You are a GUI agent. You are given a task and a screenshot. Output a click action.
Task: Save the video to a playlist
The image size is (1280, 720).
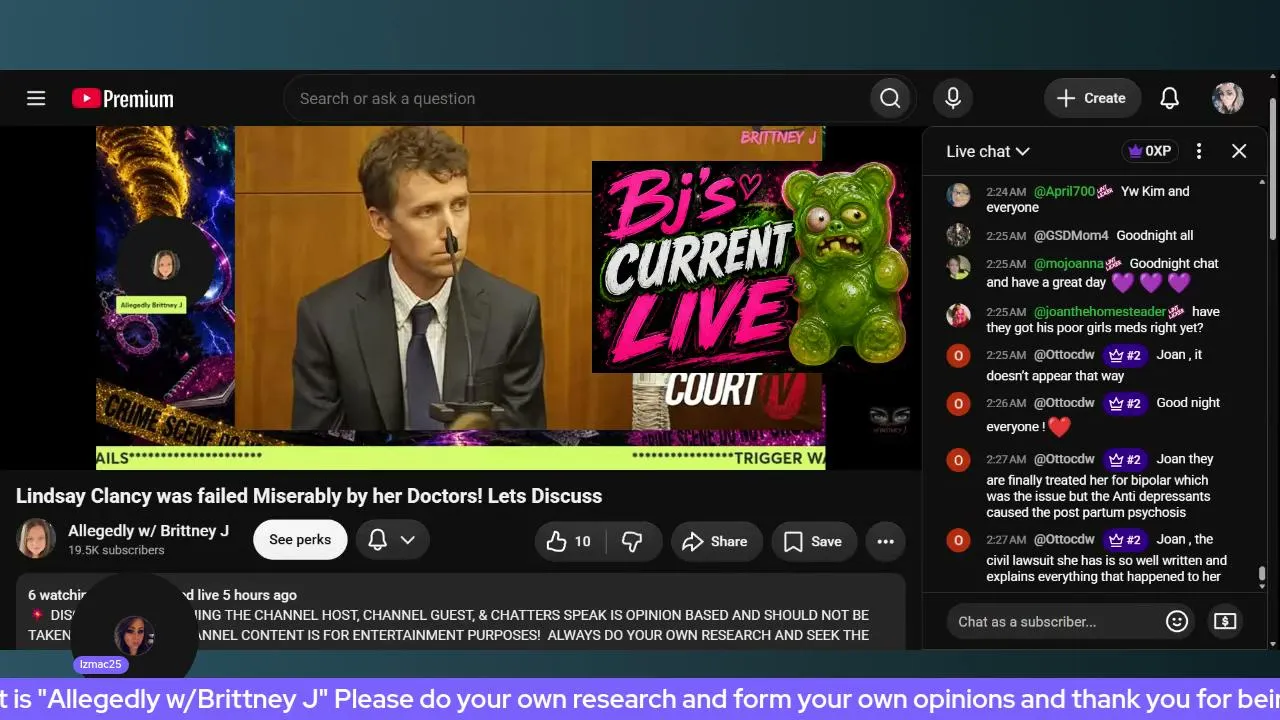click(813, 541)
